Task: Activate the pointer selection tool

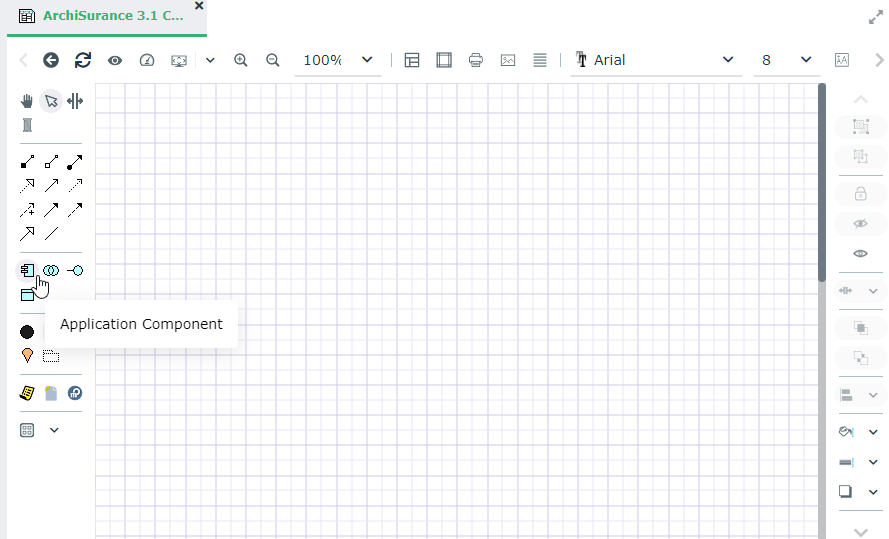Action: click(x=51, y=101)
